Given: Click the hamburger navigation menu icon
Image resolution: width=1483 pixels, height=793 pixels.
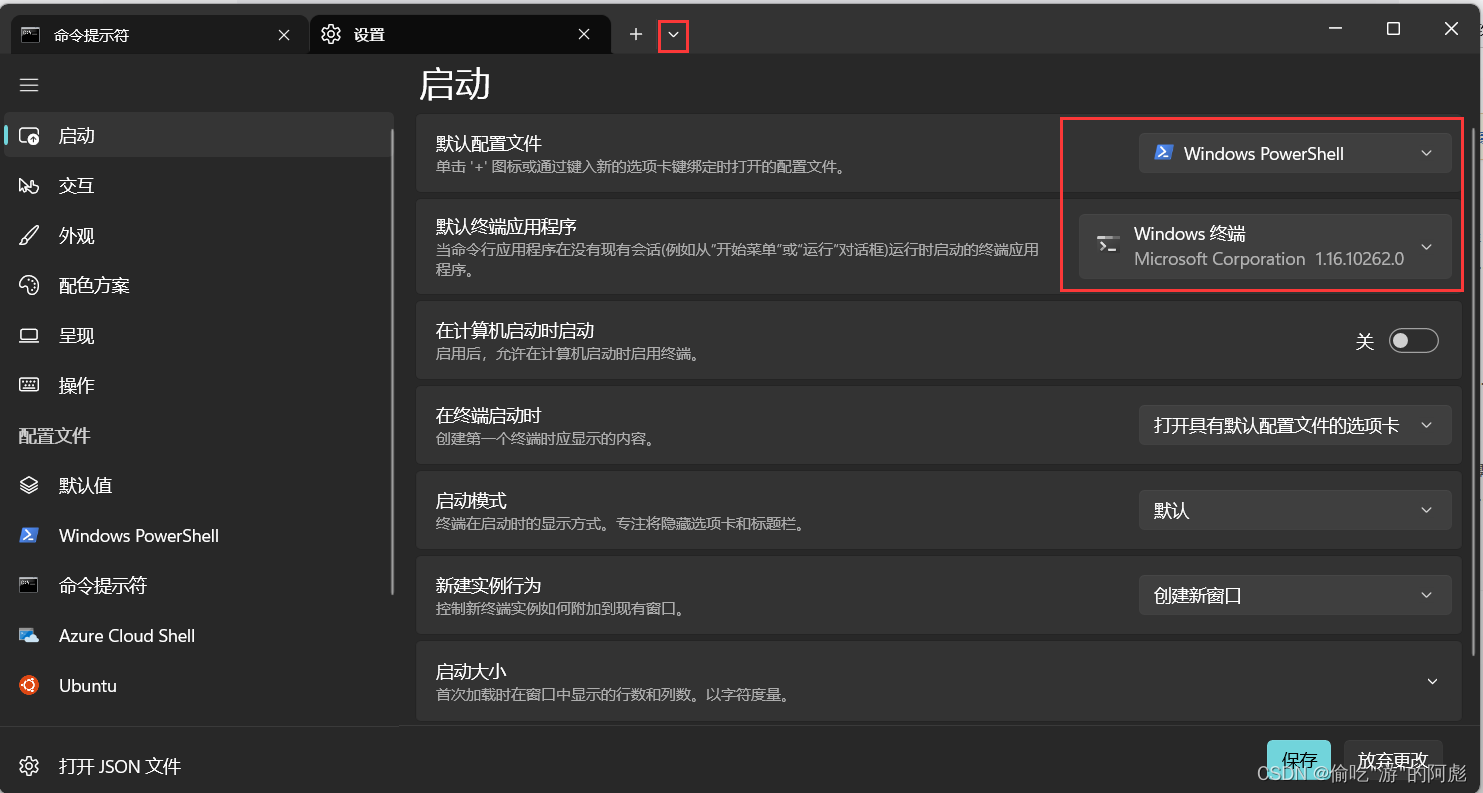Looking at the screenshot, I should click(x=29, y=85).
